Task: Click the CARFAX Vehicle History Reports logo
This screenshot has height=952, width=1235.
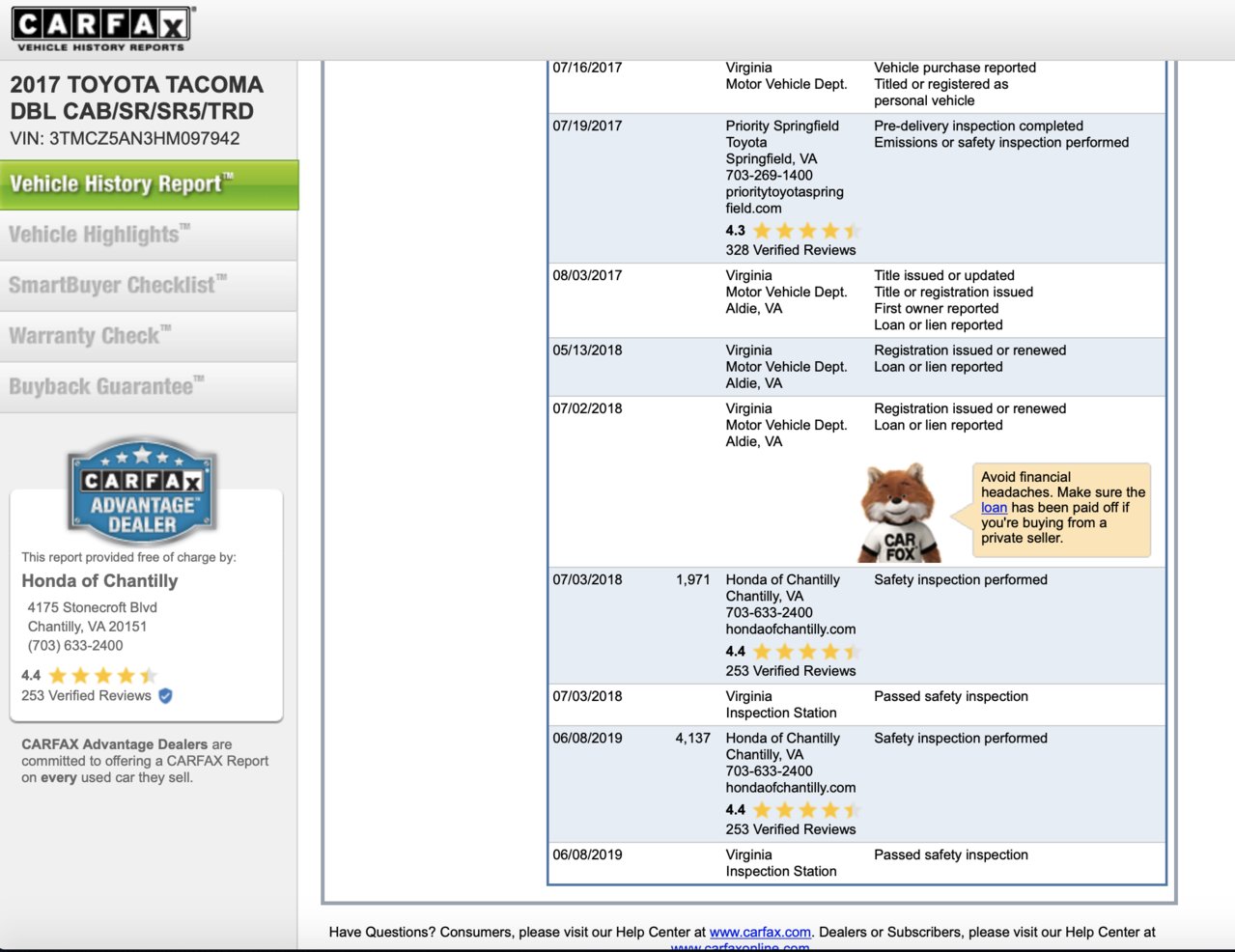Action: click(x=102, y=29)
